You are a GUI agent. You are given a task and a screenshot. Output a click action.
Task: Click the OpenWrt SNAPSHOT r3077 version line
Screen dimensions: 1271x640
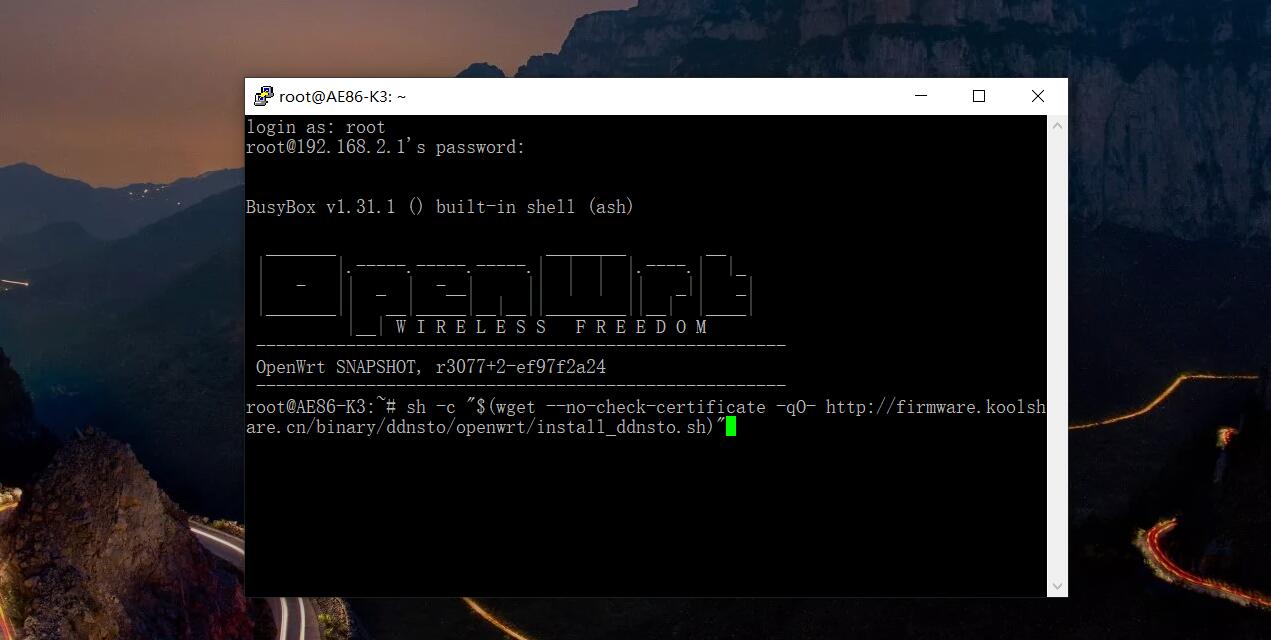[x=431, y=366]
